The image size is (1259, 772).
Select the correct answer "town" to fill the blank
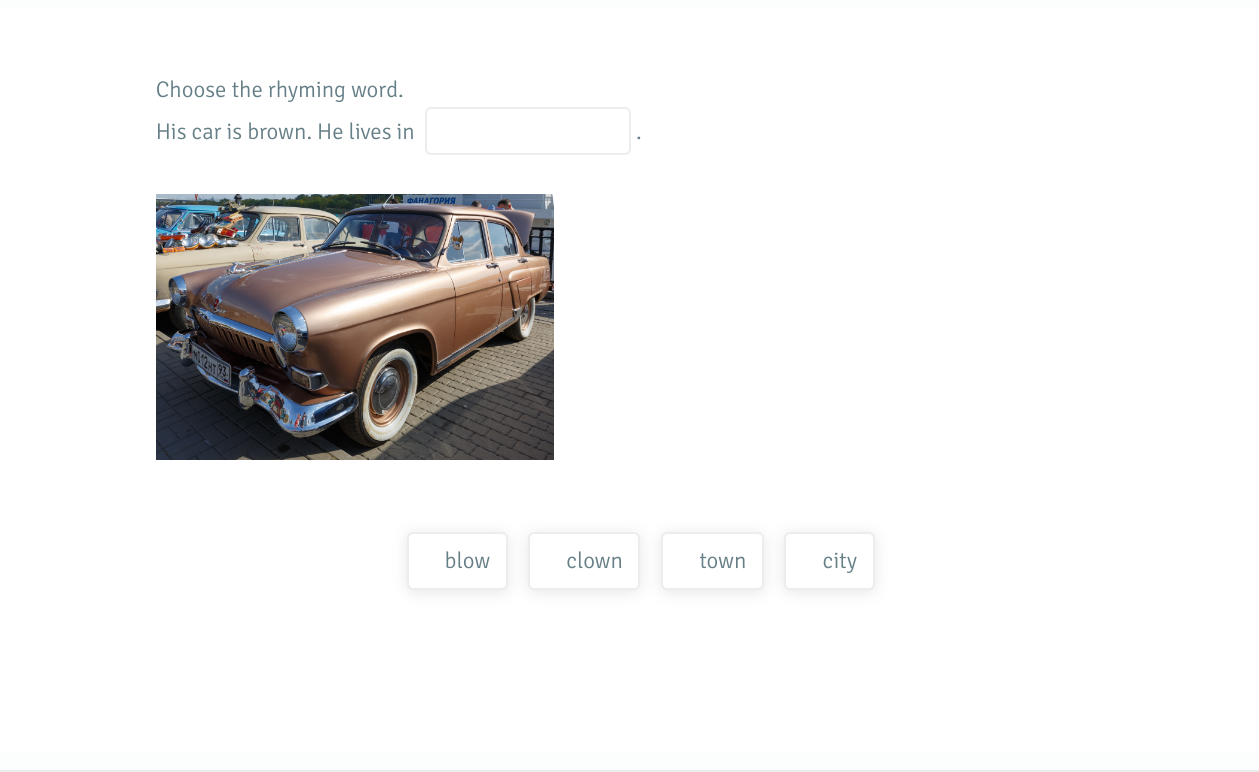pos(712,560)
